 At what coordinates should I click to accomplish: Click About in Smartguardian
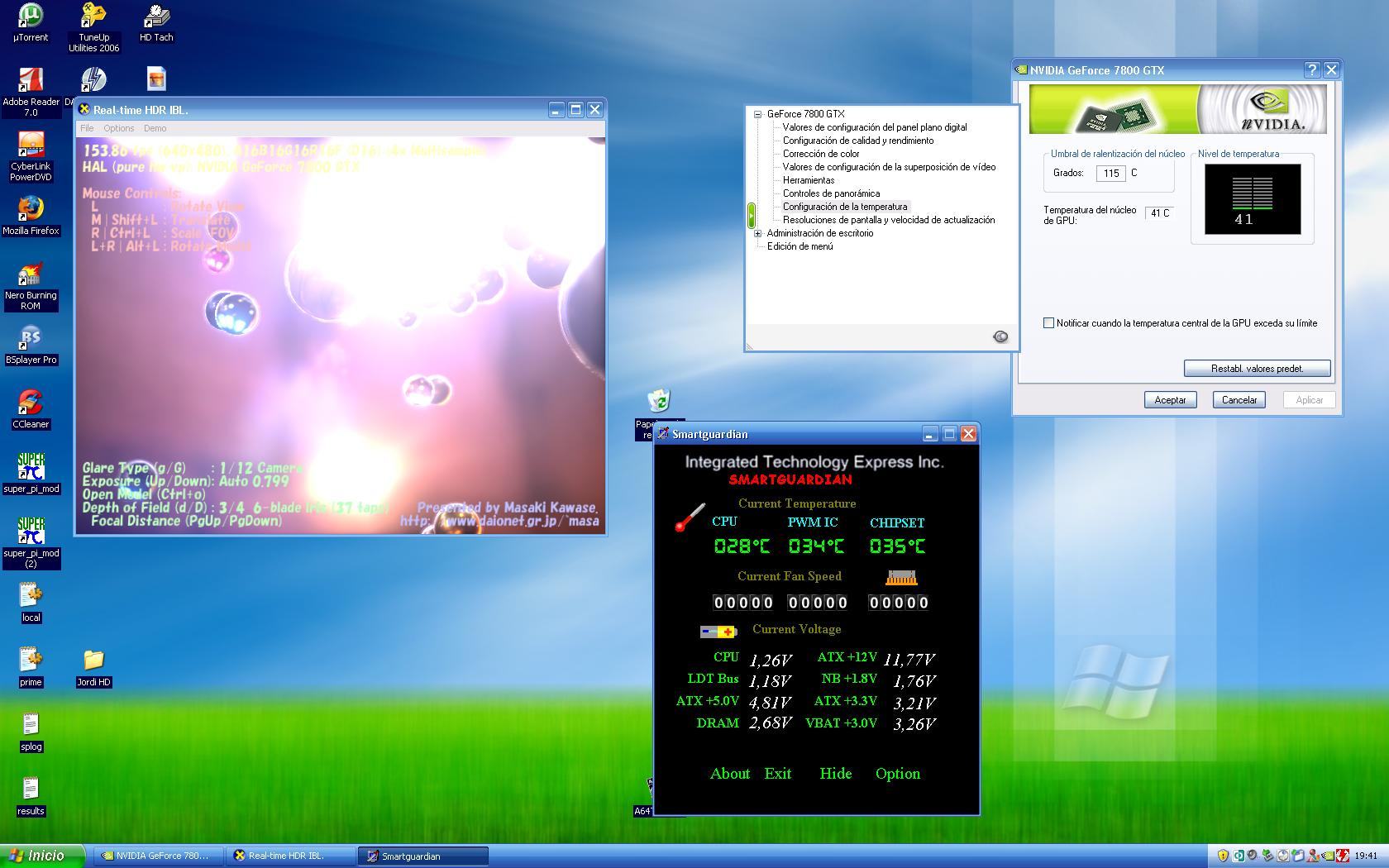click(730, 774)
